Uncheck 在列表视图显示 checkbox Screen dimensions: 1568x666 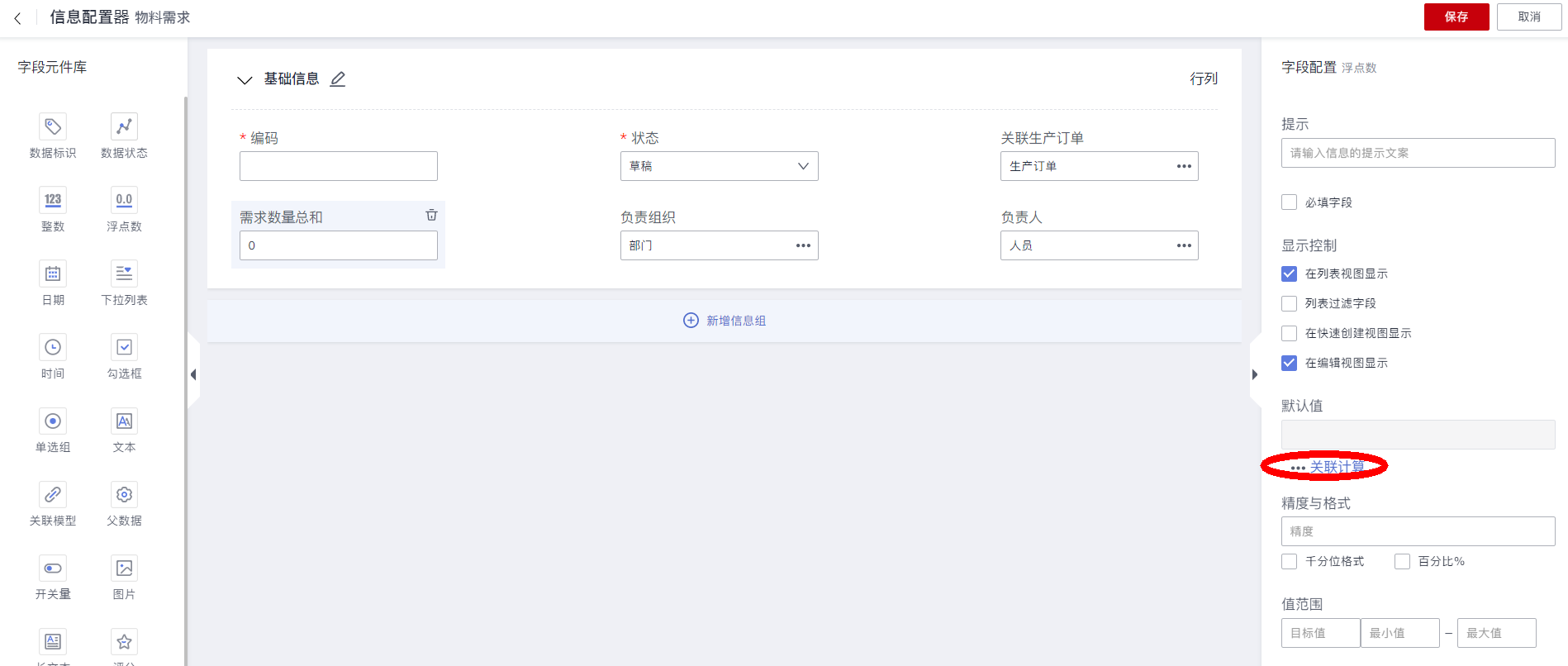tap(1289, 274)
